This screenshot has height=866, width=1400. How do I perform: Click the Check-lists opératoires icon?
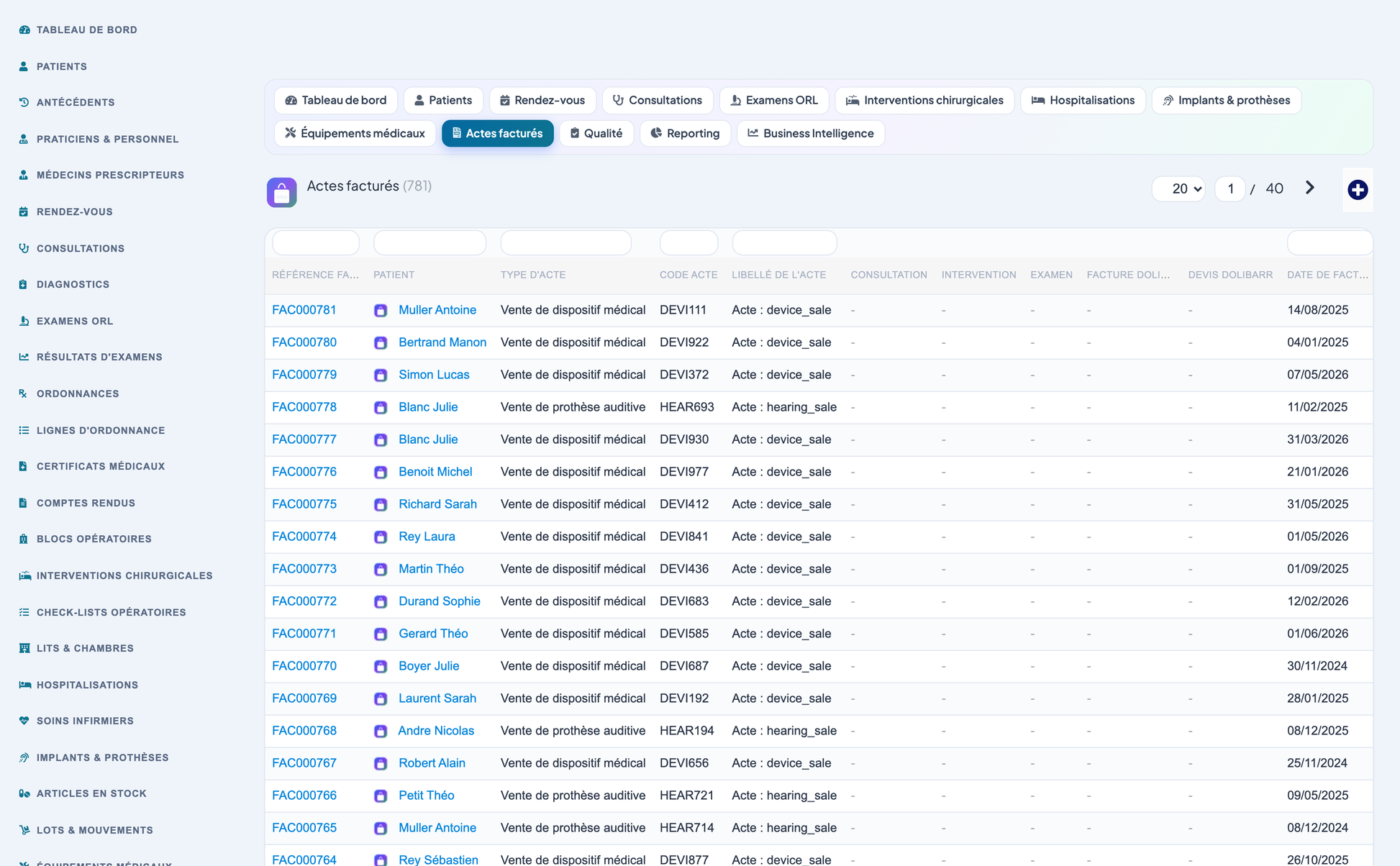coord(24,612)
